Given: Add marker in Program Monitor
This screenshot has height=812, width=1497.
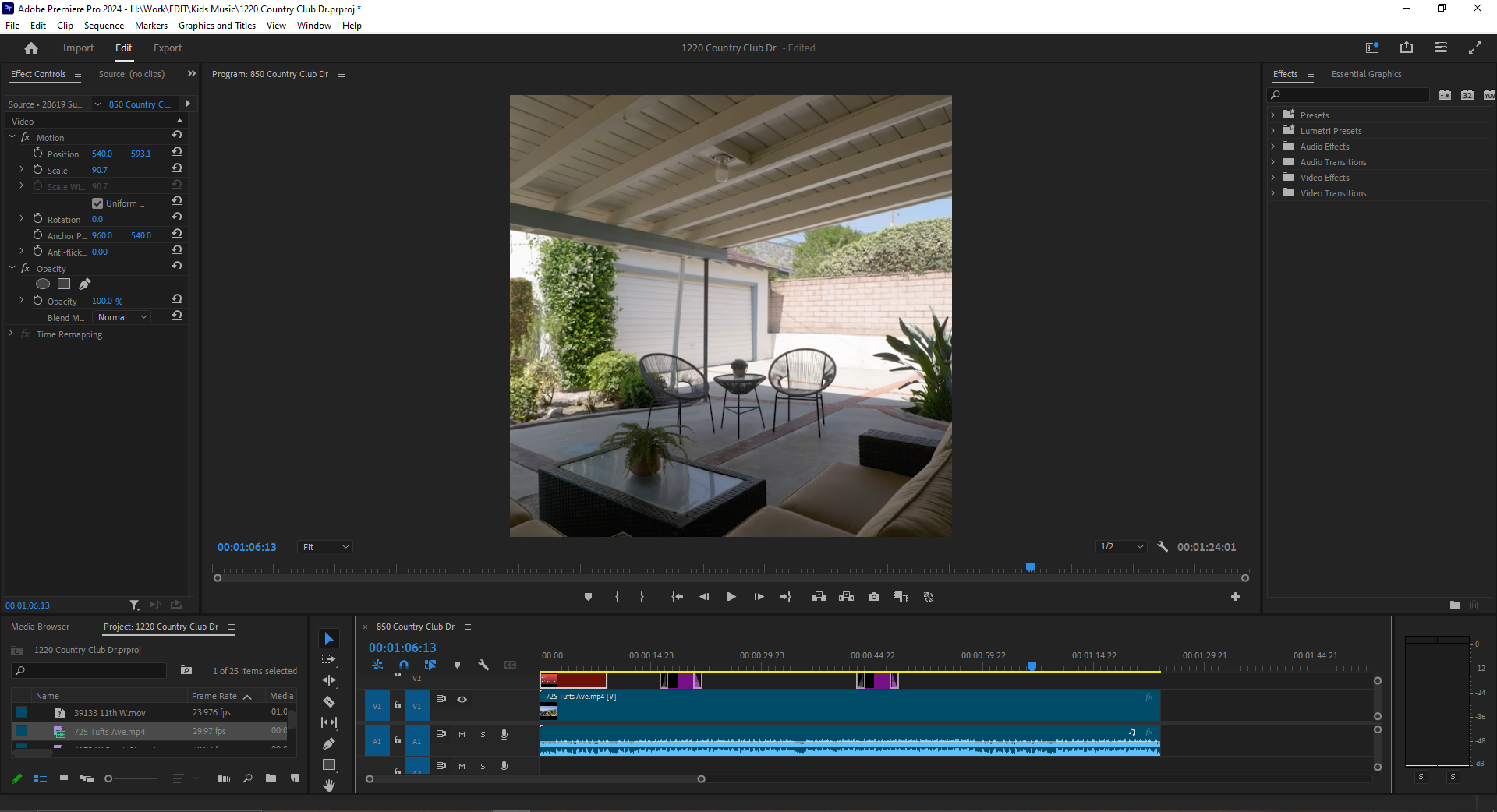Looking at the screenshot, I should (x=588, y=597).
